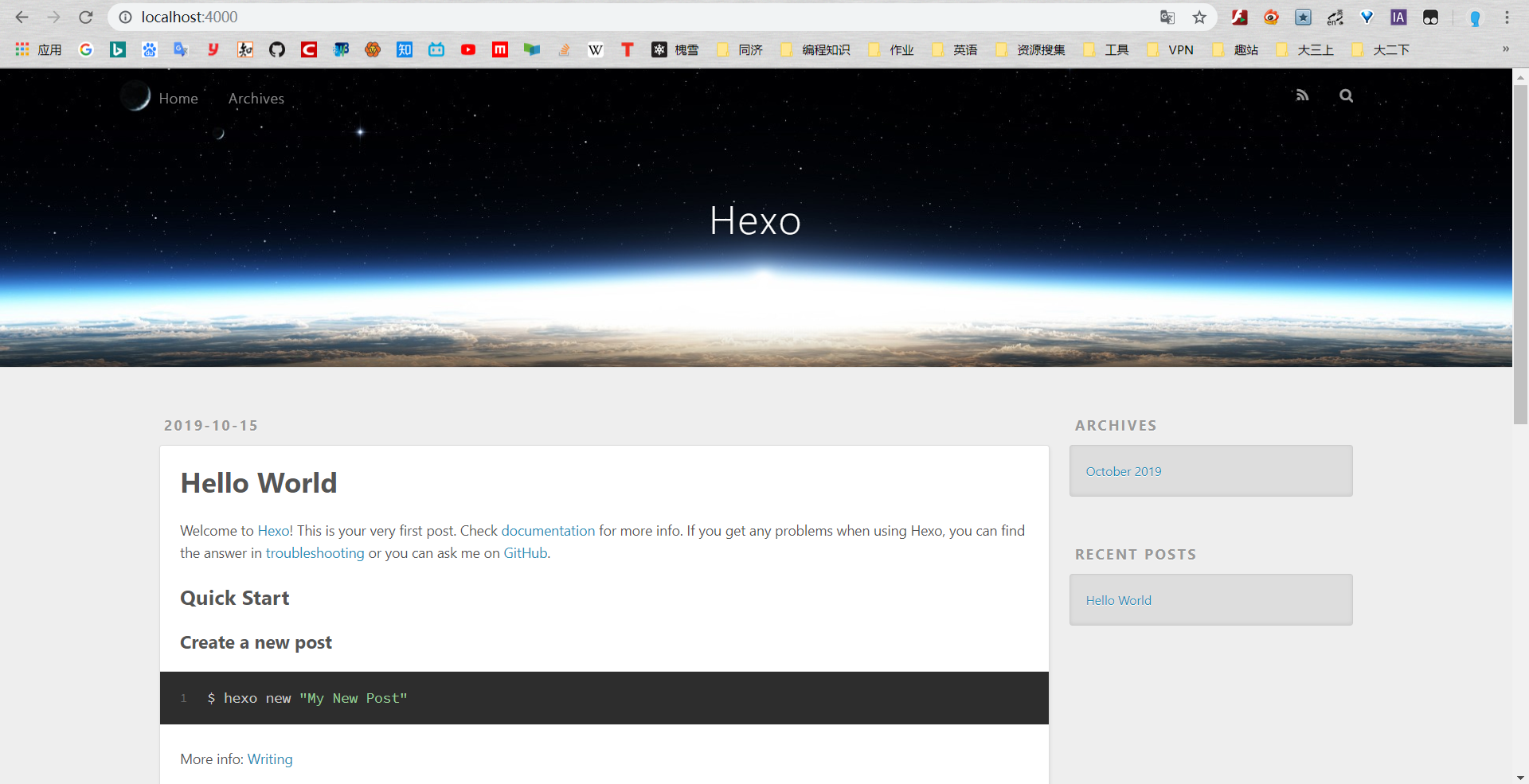This screenshot has width=1529, height=784.
Task: Expand the VPN bookmarks folder
Action: (1171, 50)
